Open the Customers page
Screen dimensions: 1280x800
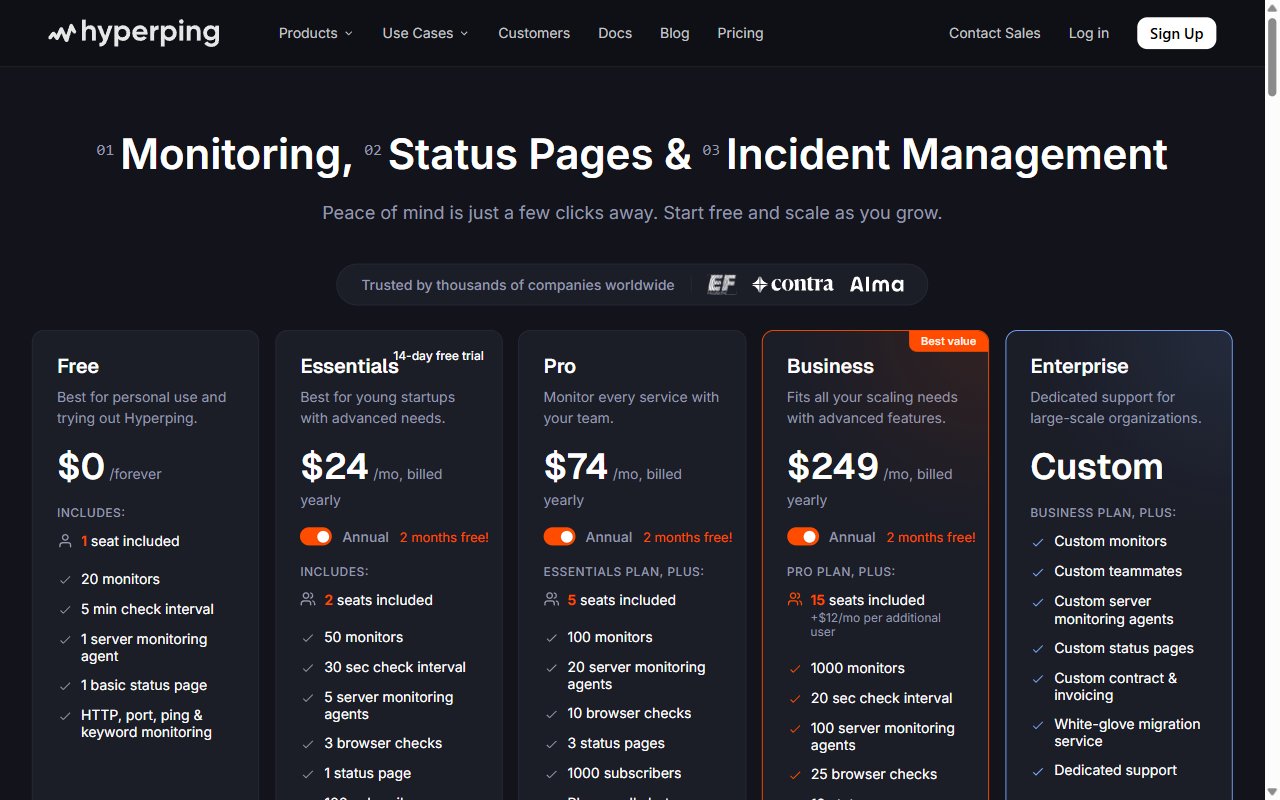click(534, 33)
